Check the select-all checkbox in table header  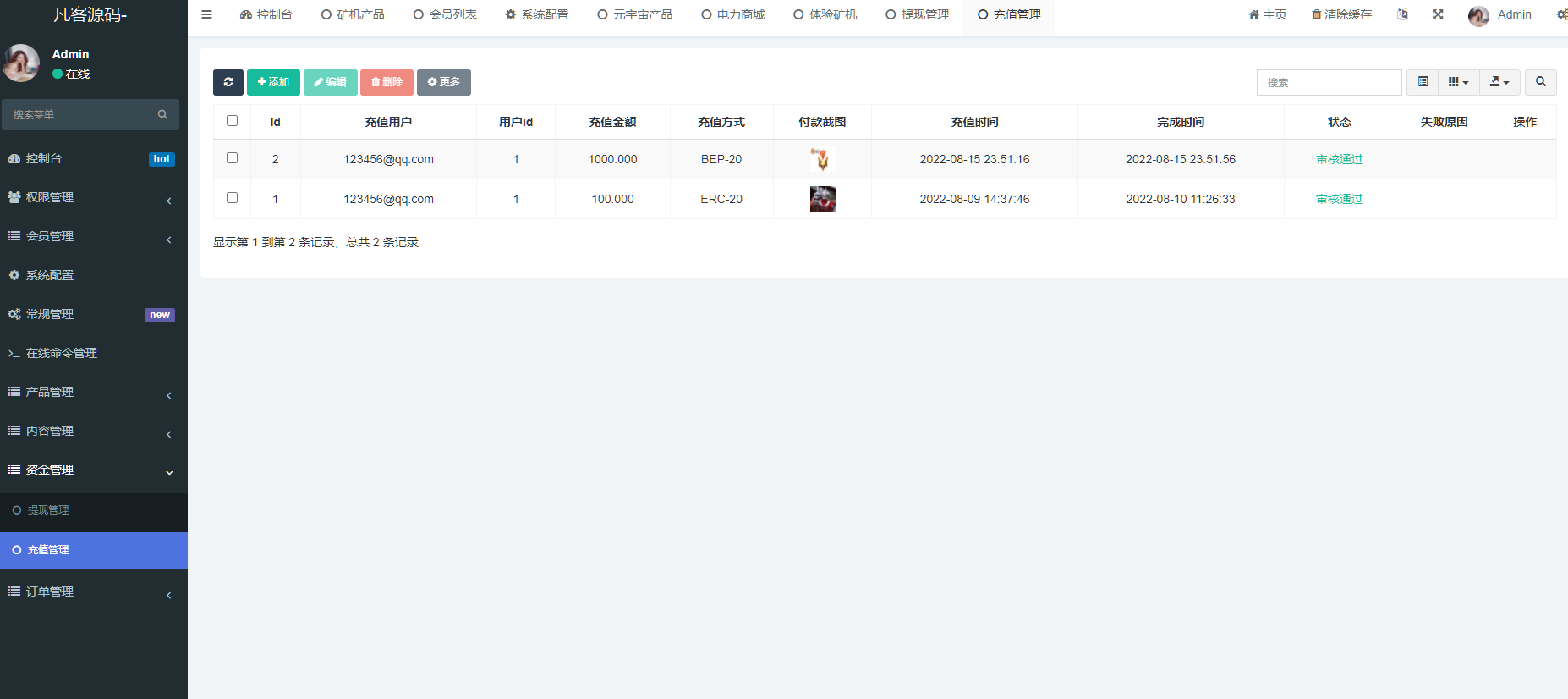click(233, 121)
